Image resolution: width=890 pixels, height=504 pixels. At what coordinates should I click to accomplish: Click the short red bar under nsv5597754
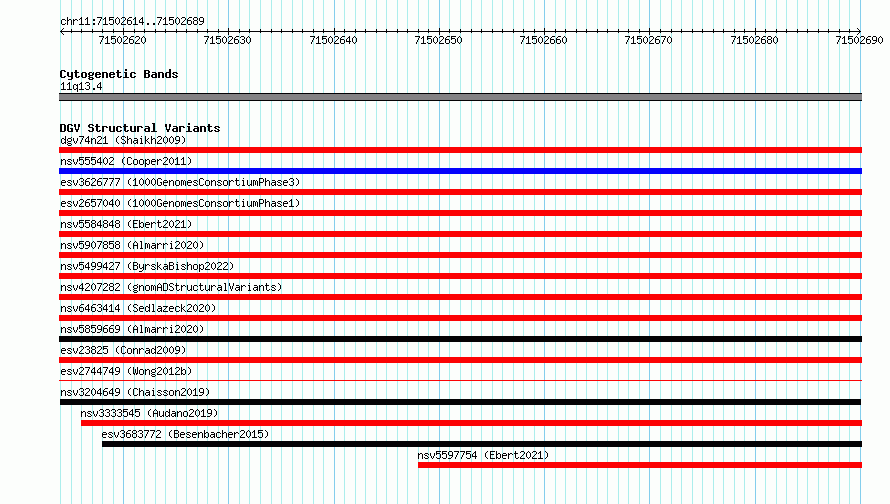click(640, 465)
